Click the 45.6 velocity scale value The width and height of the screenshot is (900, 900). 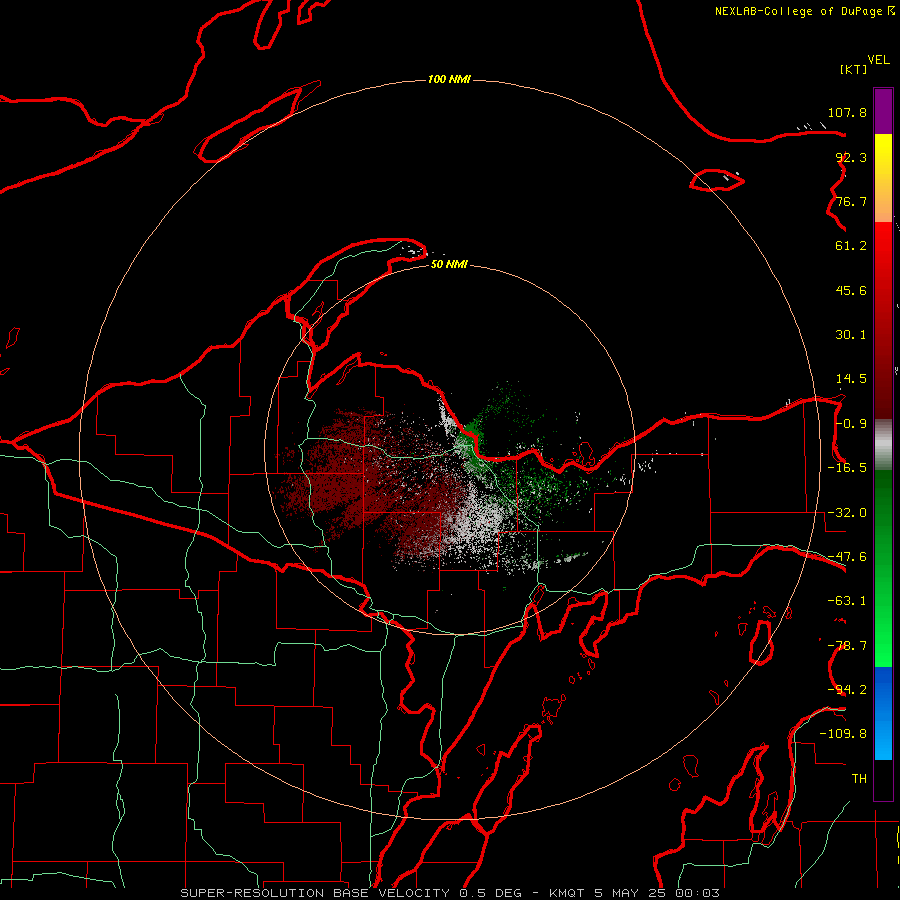click(851, 290)
